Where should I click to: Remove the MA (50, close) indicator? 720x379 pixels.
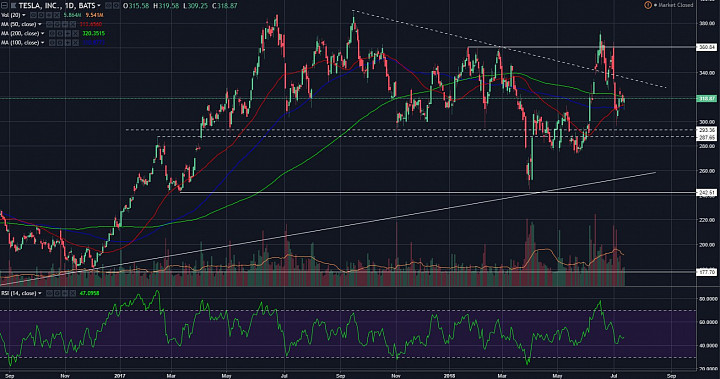pyautogui.click(x=73, y=24)
